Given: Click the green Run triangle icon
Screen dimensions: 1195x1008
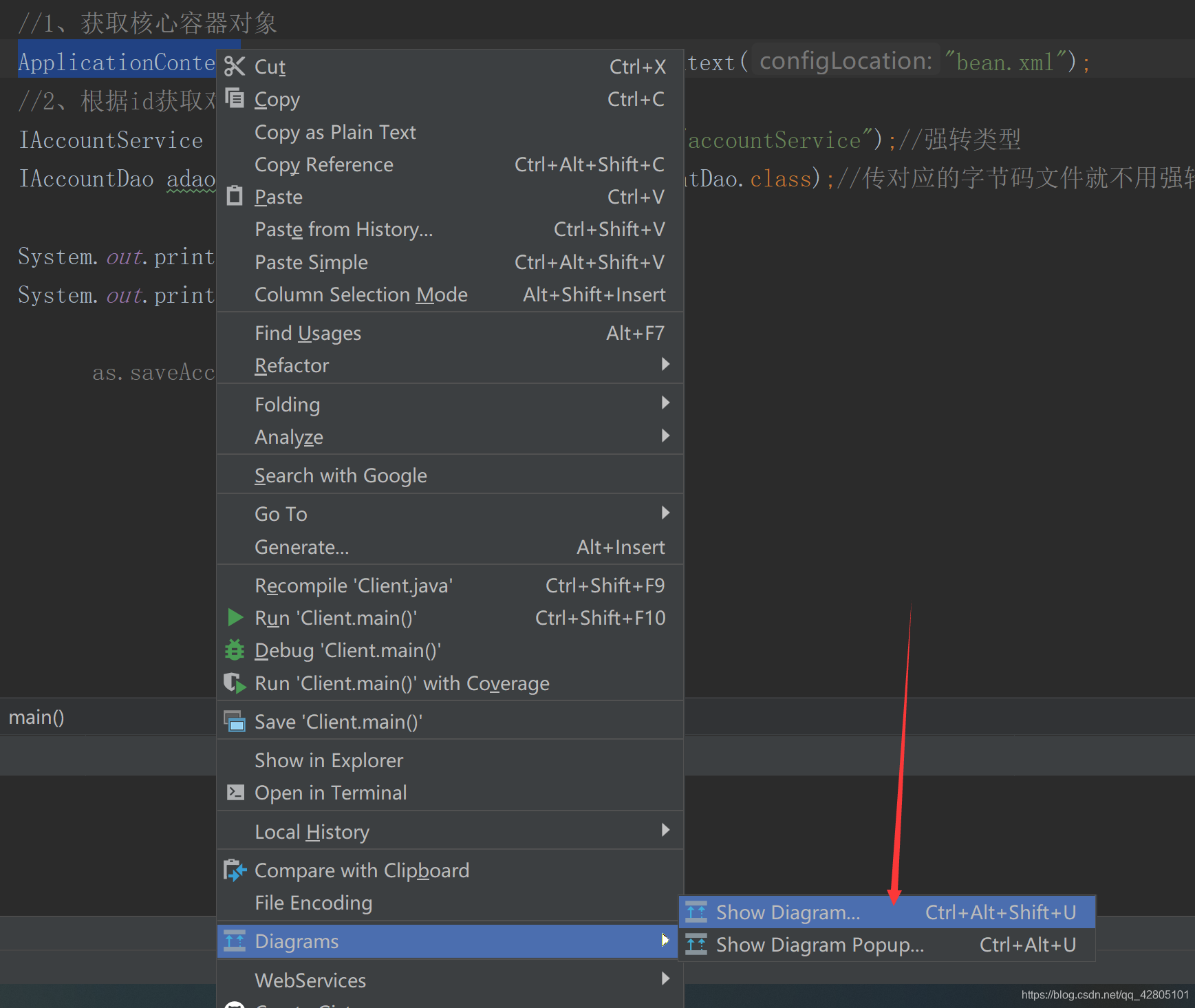Looking at the screenshot, I should point(235,617).
